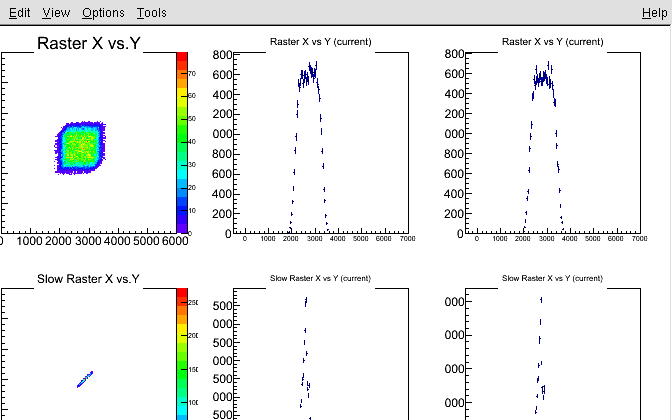672x420 pixels.
Task: Click the top-right 'Raster X vs Y (current)' title
Action: (x=552, y=42)
